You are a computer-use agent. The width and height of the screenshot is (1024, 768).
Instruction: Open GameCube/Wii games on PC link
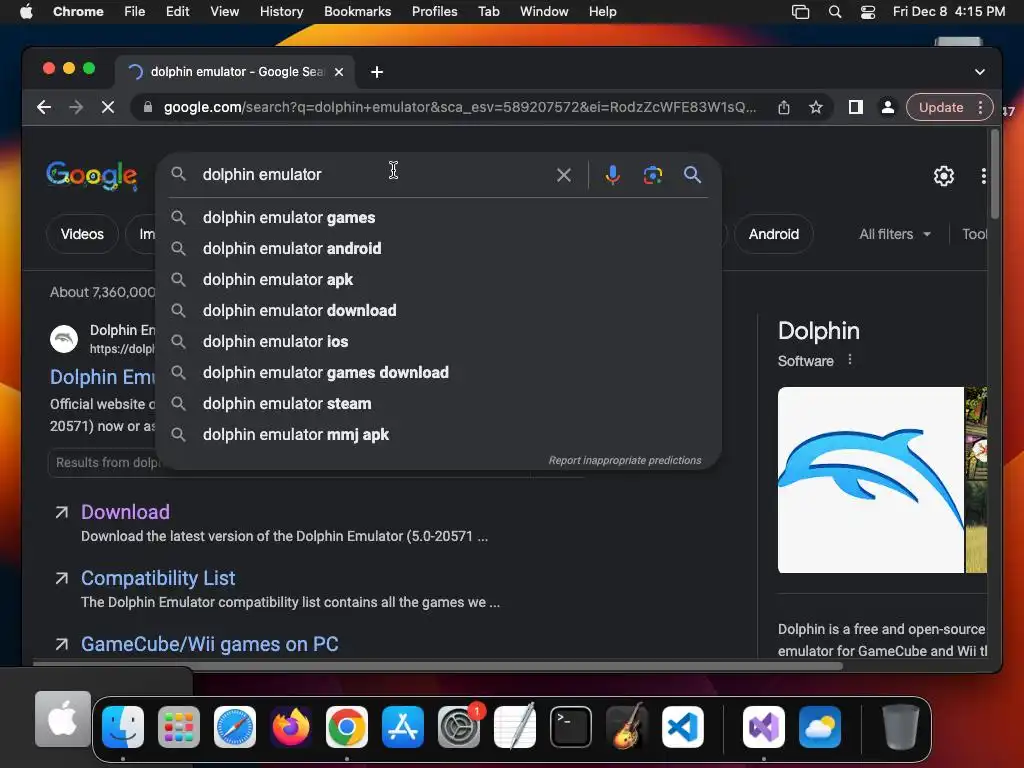210,644
